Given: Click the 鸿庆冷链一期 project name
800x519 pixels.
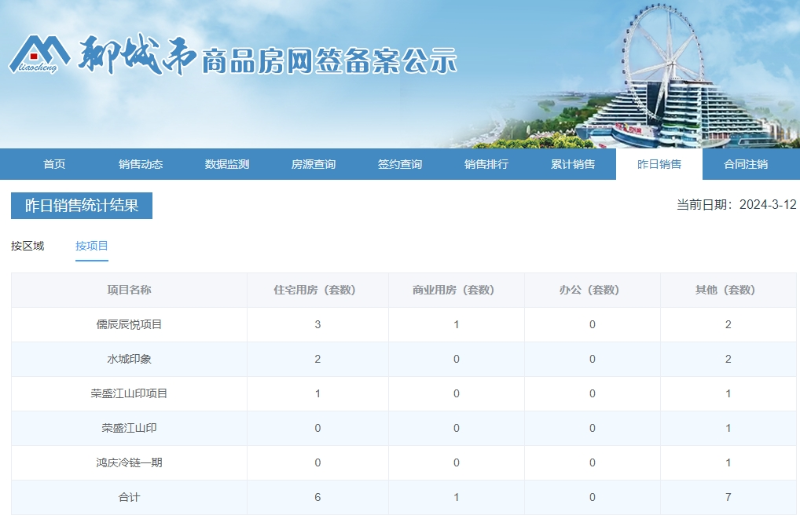Looking at the screenshot, I should pos(129,463).
